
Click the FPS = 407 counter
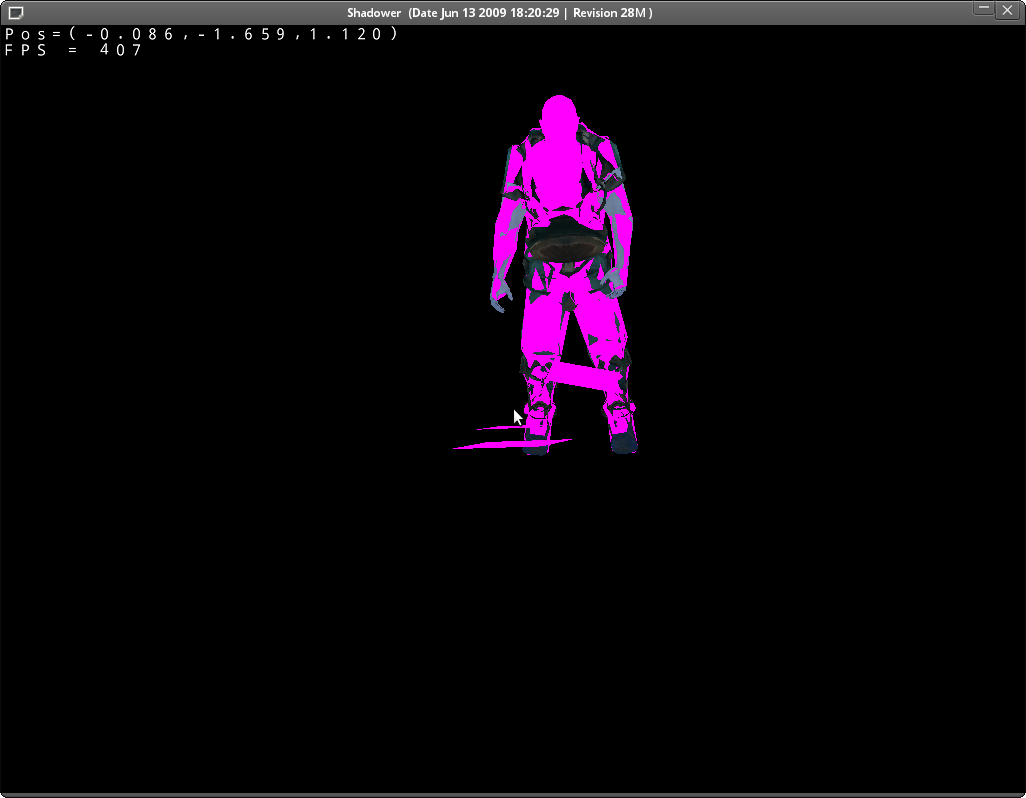point(73,50)
